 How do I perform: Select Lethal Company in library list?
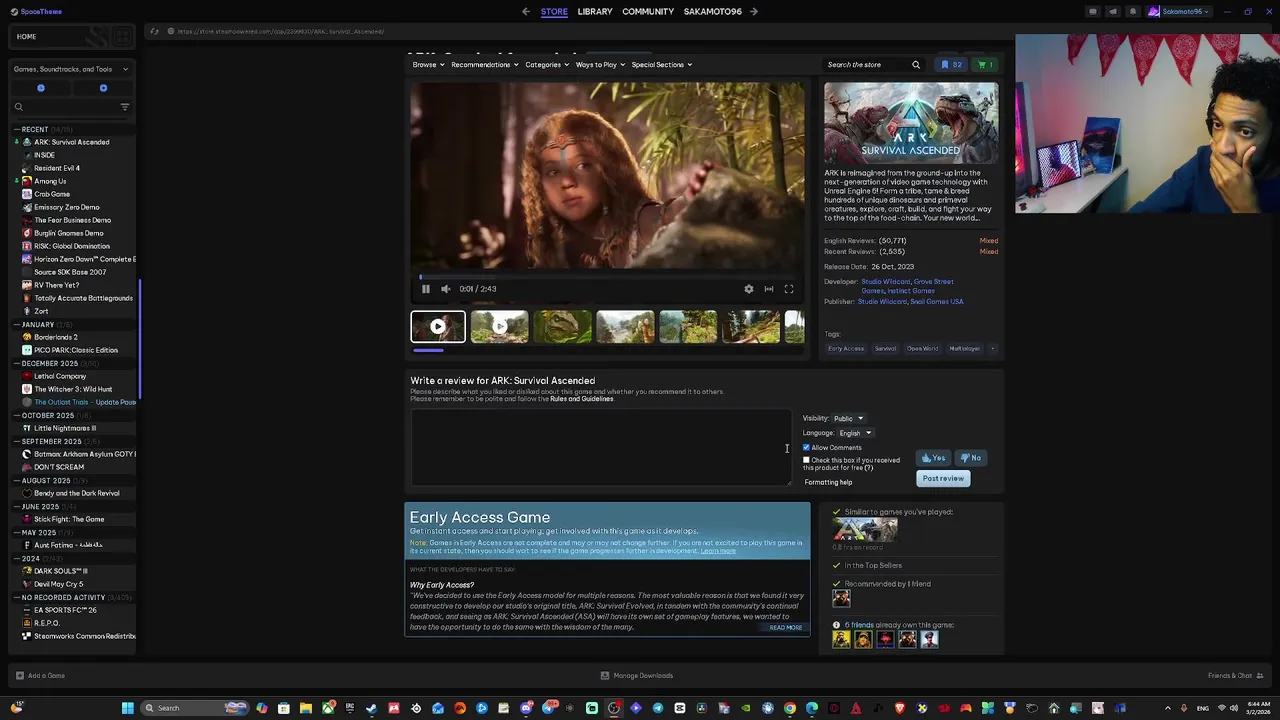60,376
